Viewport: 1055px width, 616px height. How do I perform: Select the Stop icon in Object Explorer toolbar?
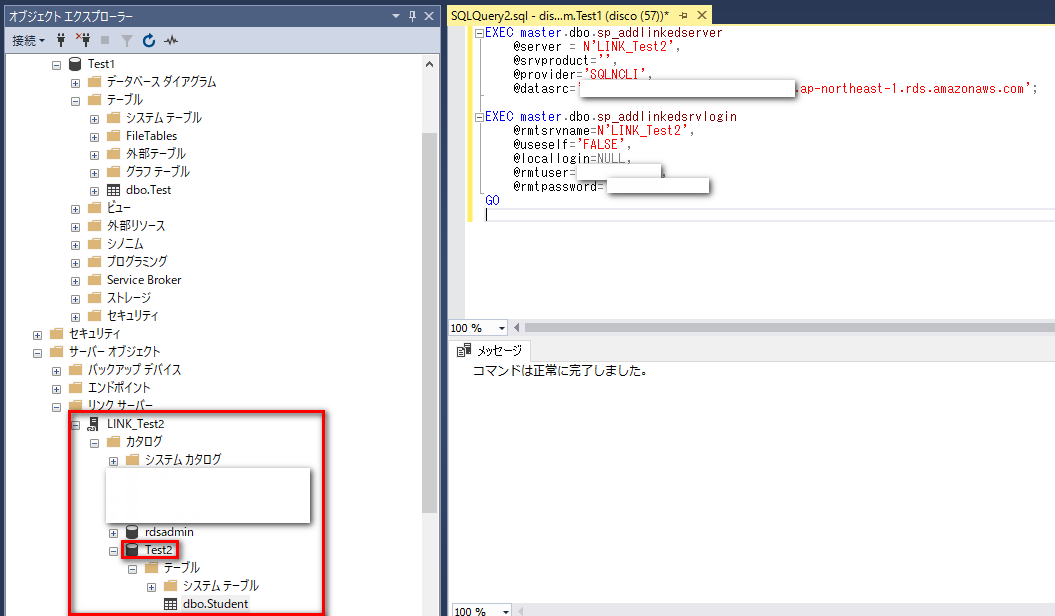click(x=105, y=41)
